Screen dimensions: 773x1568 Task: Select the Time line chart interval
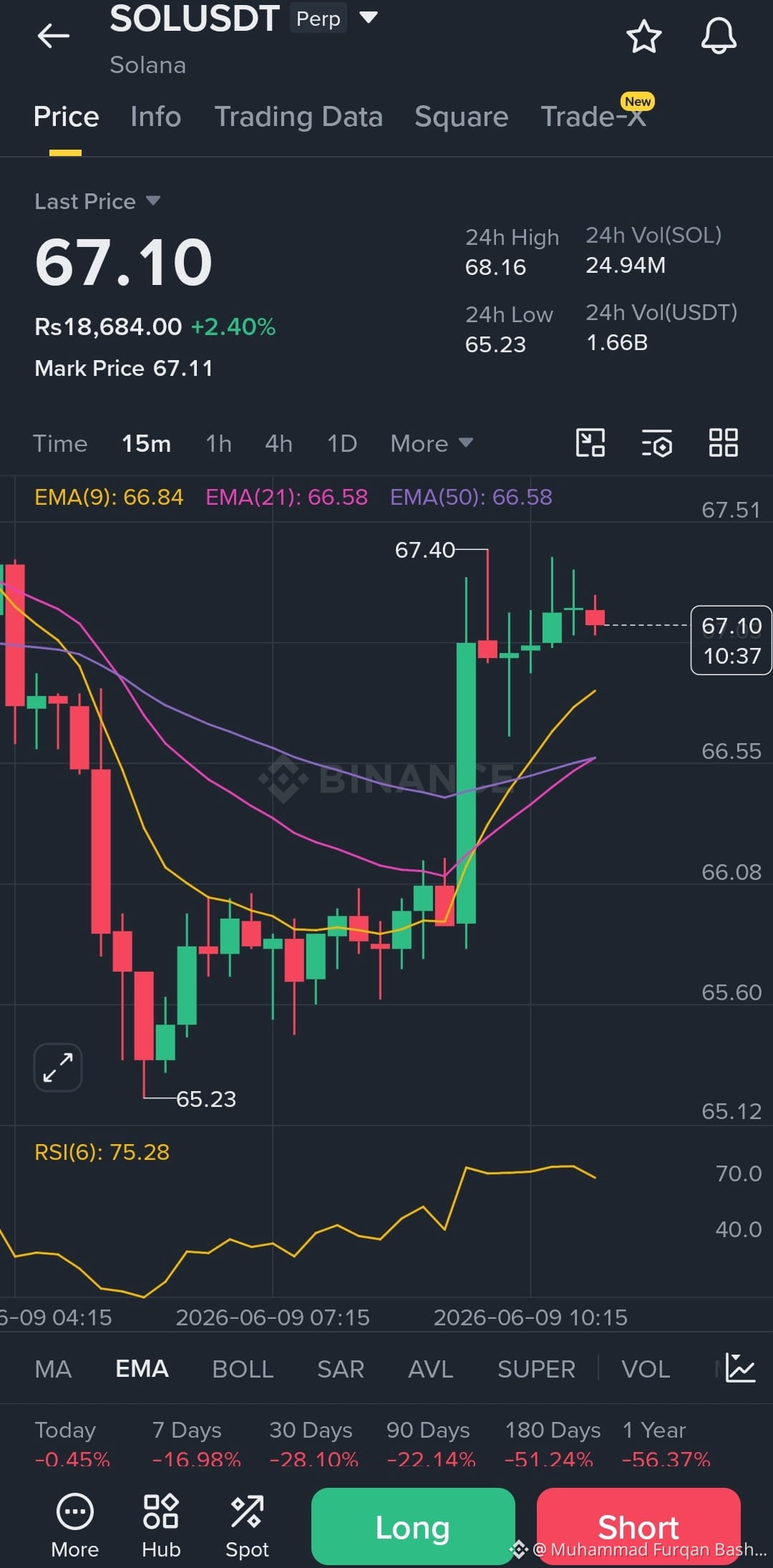pyautogui.click(x=60, y=443)
